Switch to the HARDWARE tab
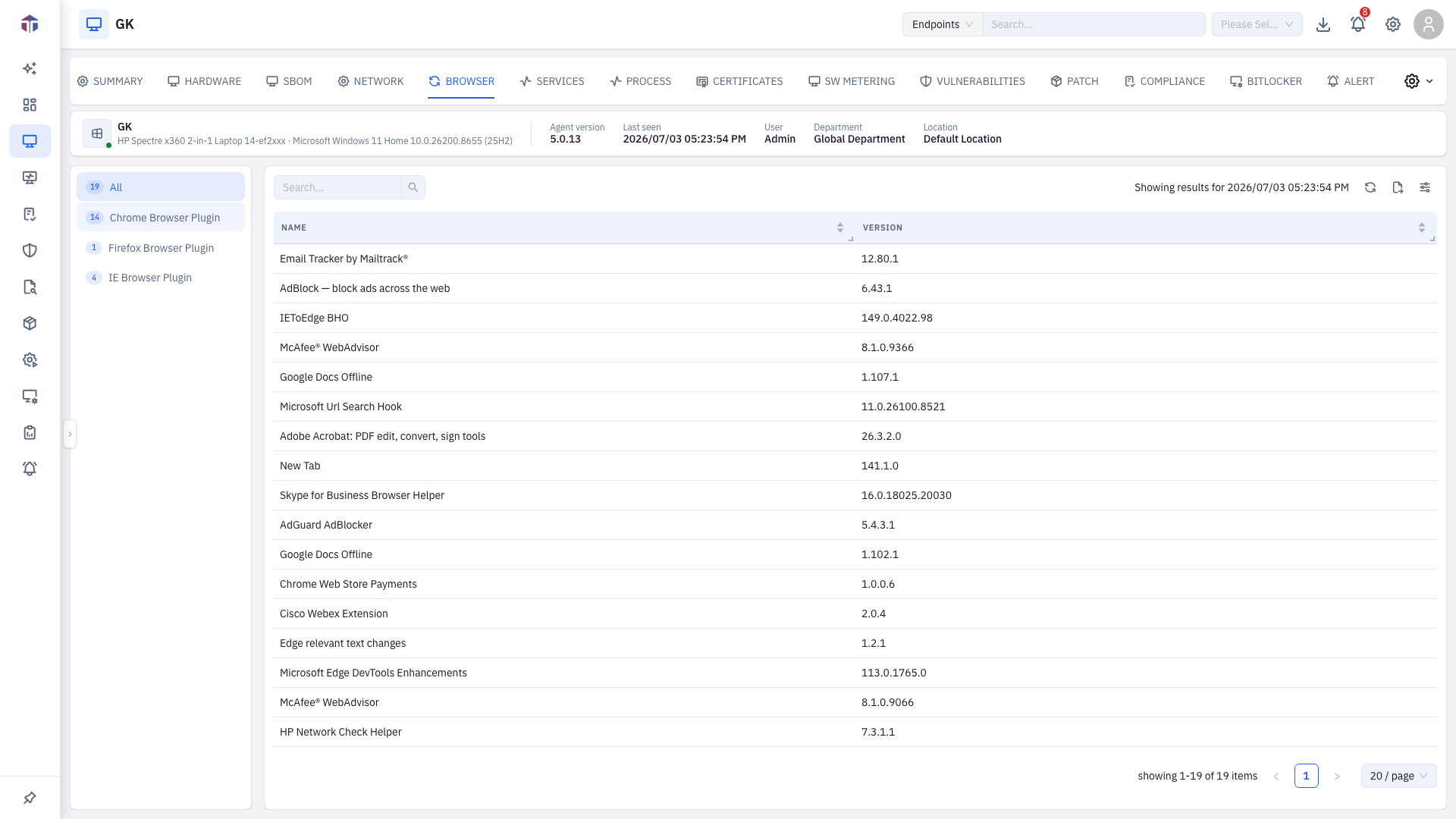1456x819 pixels. (x=204, y=81)
